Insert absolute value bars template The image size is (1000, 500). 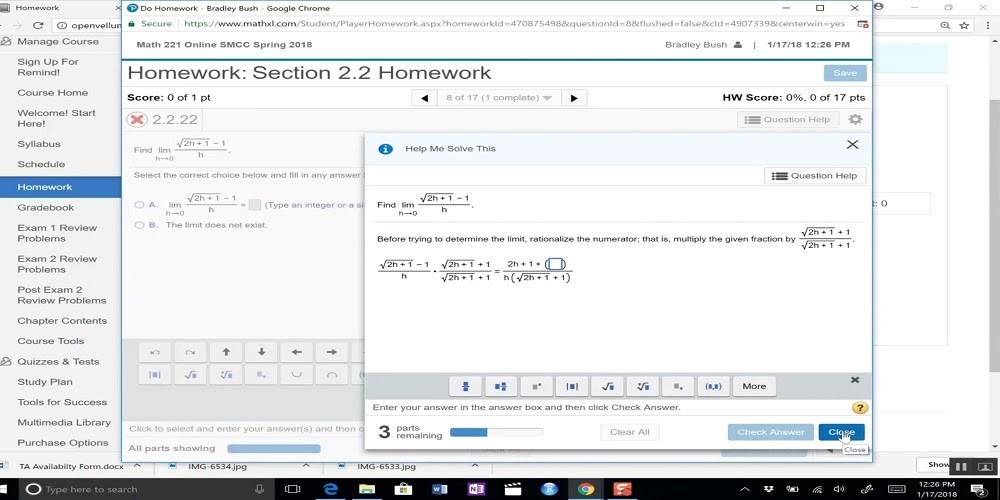coord(571,386)
